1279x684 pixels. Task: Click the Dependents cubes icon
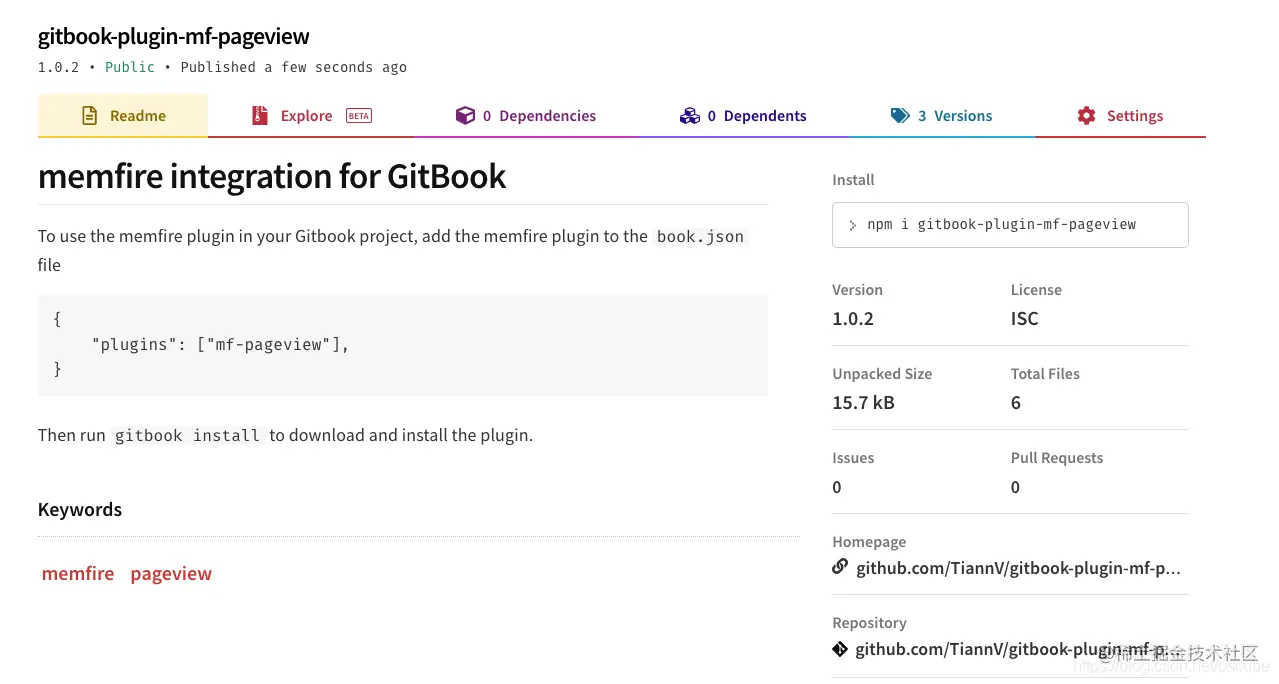(689, 116)
